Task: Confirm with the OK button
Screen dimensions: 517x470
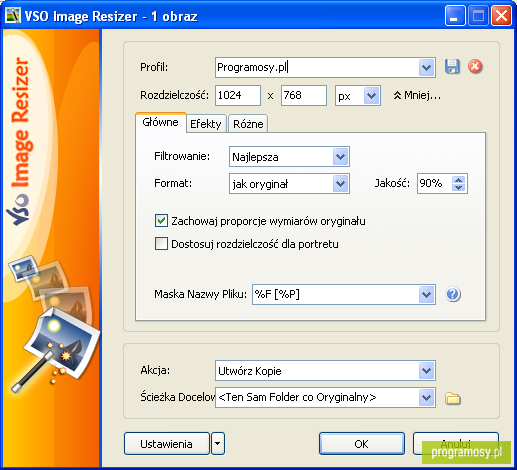Action: click(362, 444)
